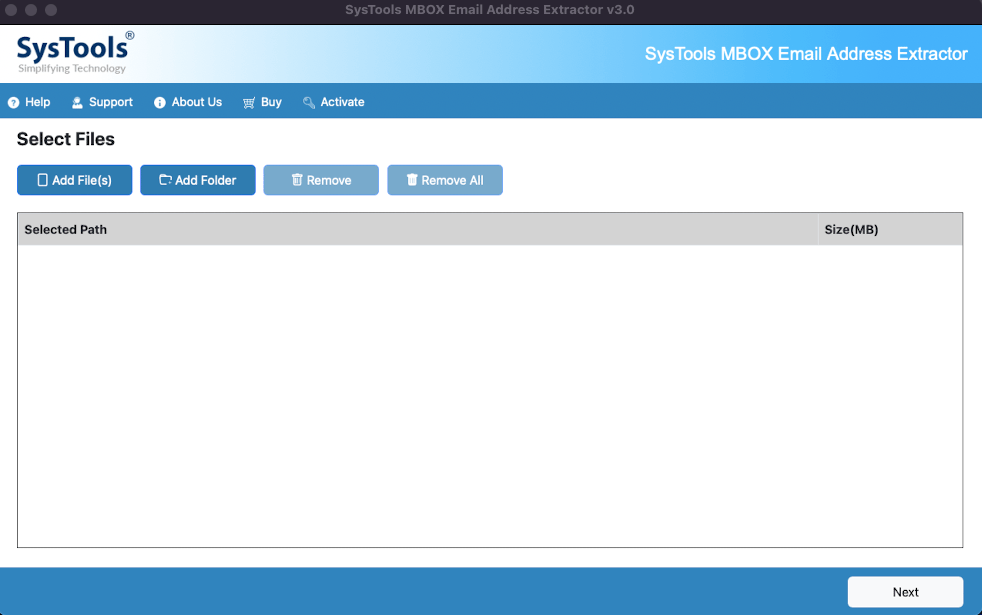Click the Support person icon

pos(77,103)
